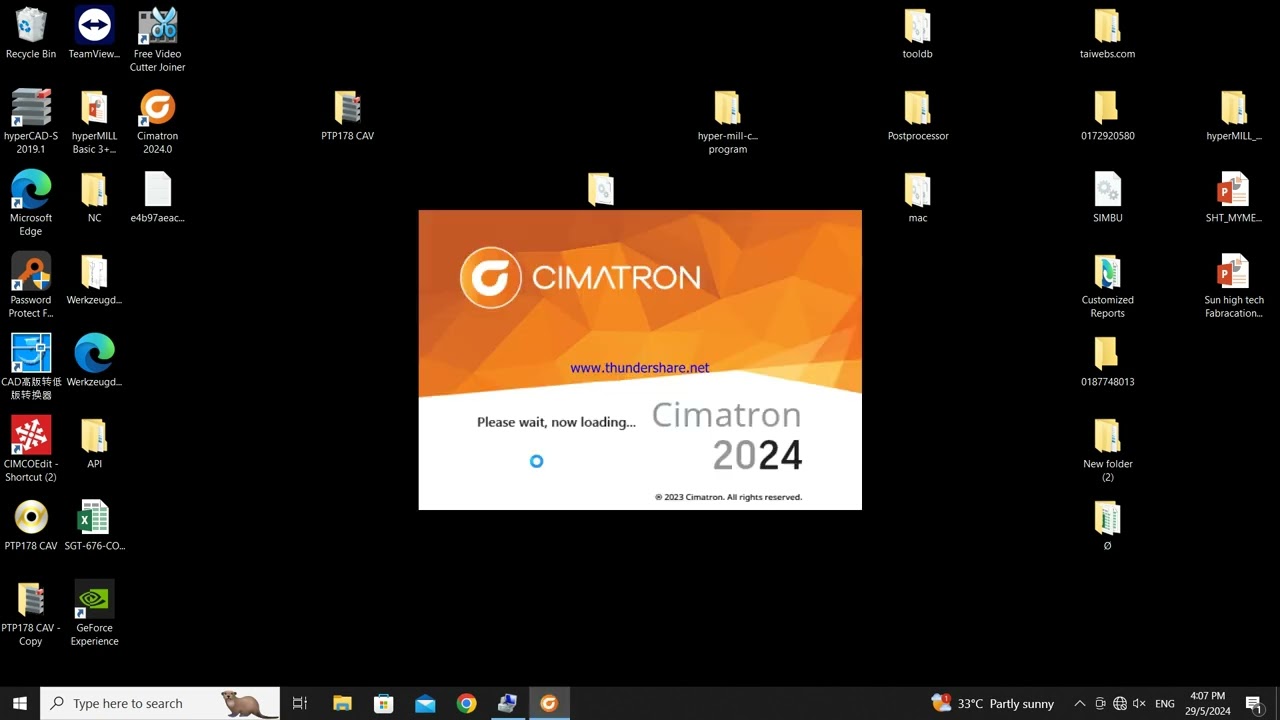The height and width of the screenshot is (720, 1280).
Task: Select the CAD converter shortcut with Chinese label
Action: 31,368
